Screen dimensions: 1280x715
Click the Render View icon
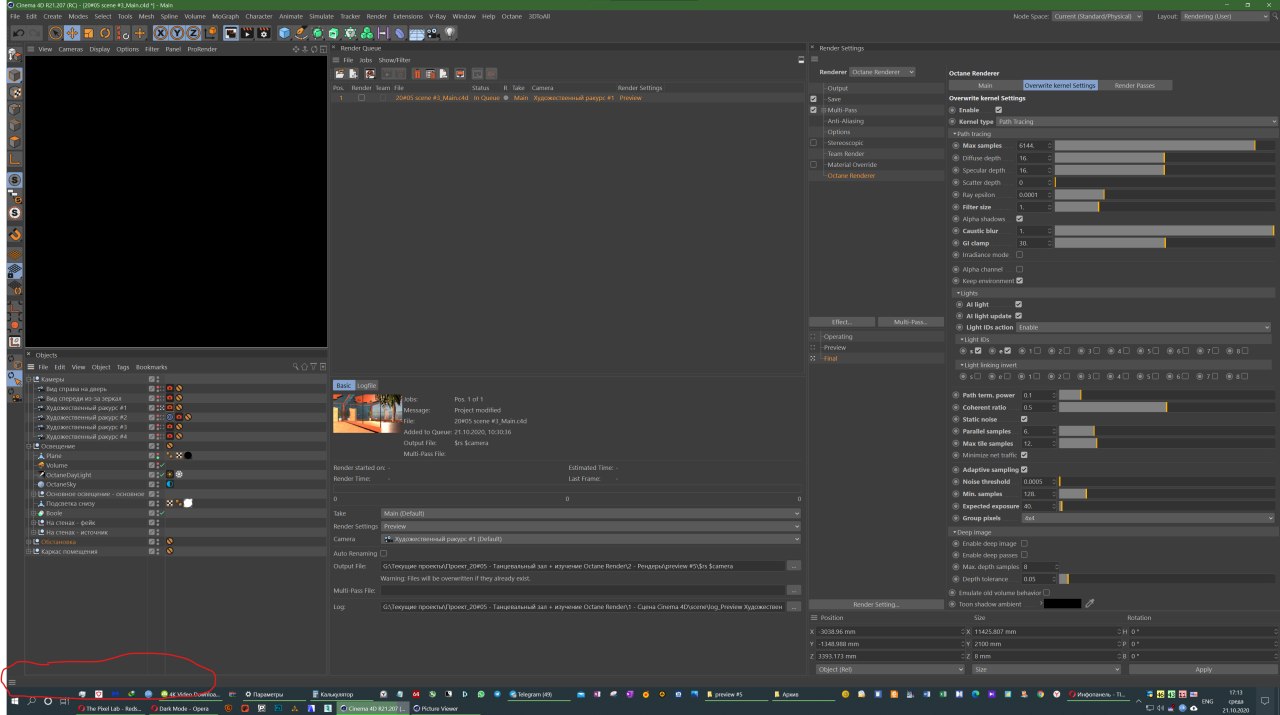pyautogui.click(x=230, y=33)
